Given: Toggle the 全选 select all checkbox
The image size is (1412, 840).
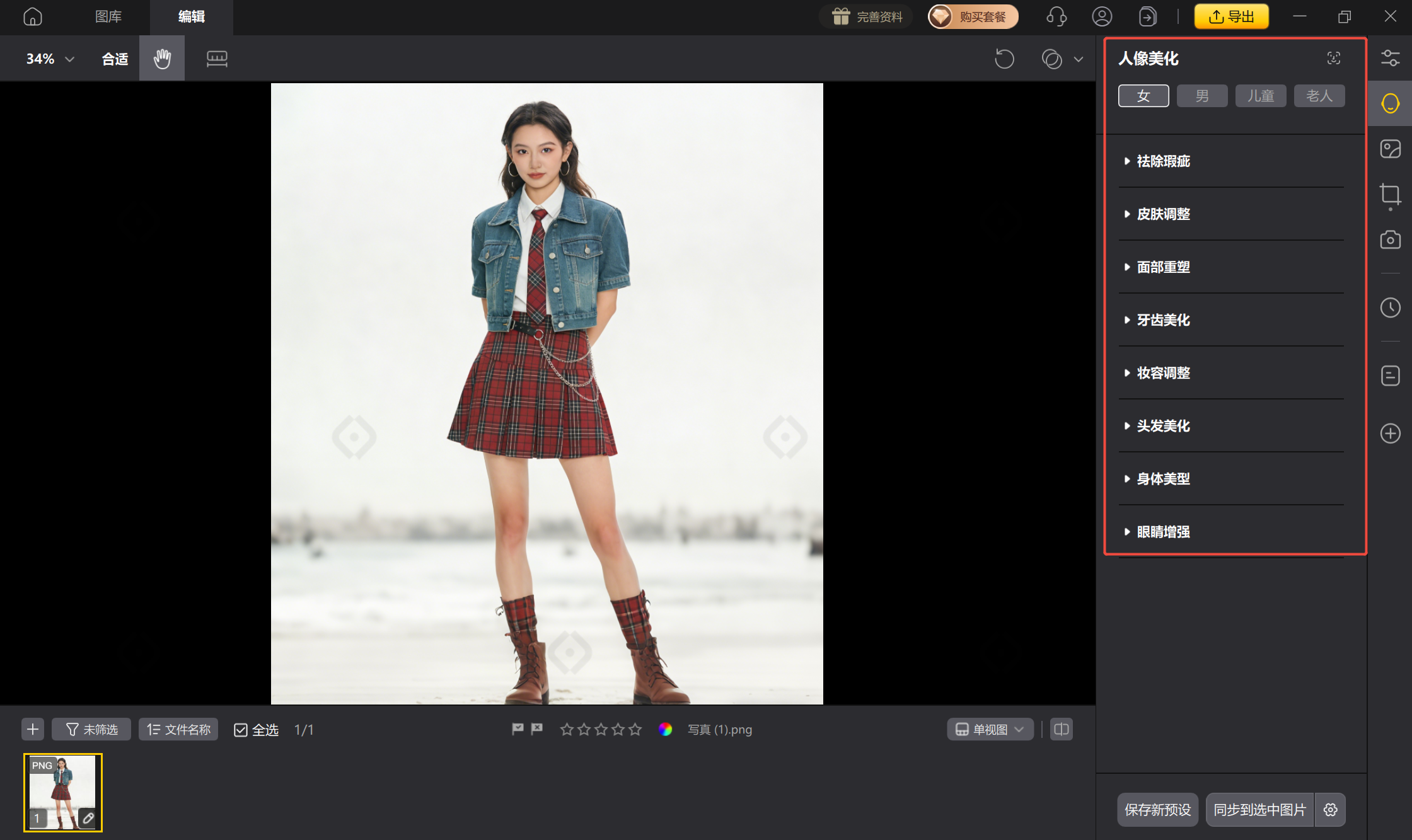Looking at the screenshot, I should pyautogui.click(x=241, y=730).
